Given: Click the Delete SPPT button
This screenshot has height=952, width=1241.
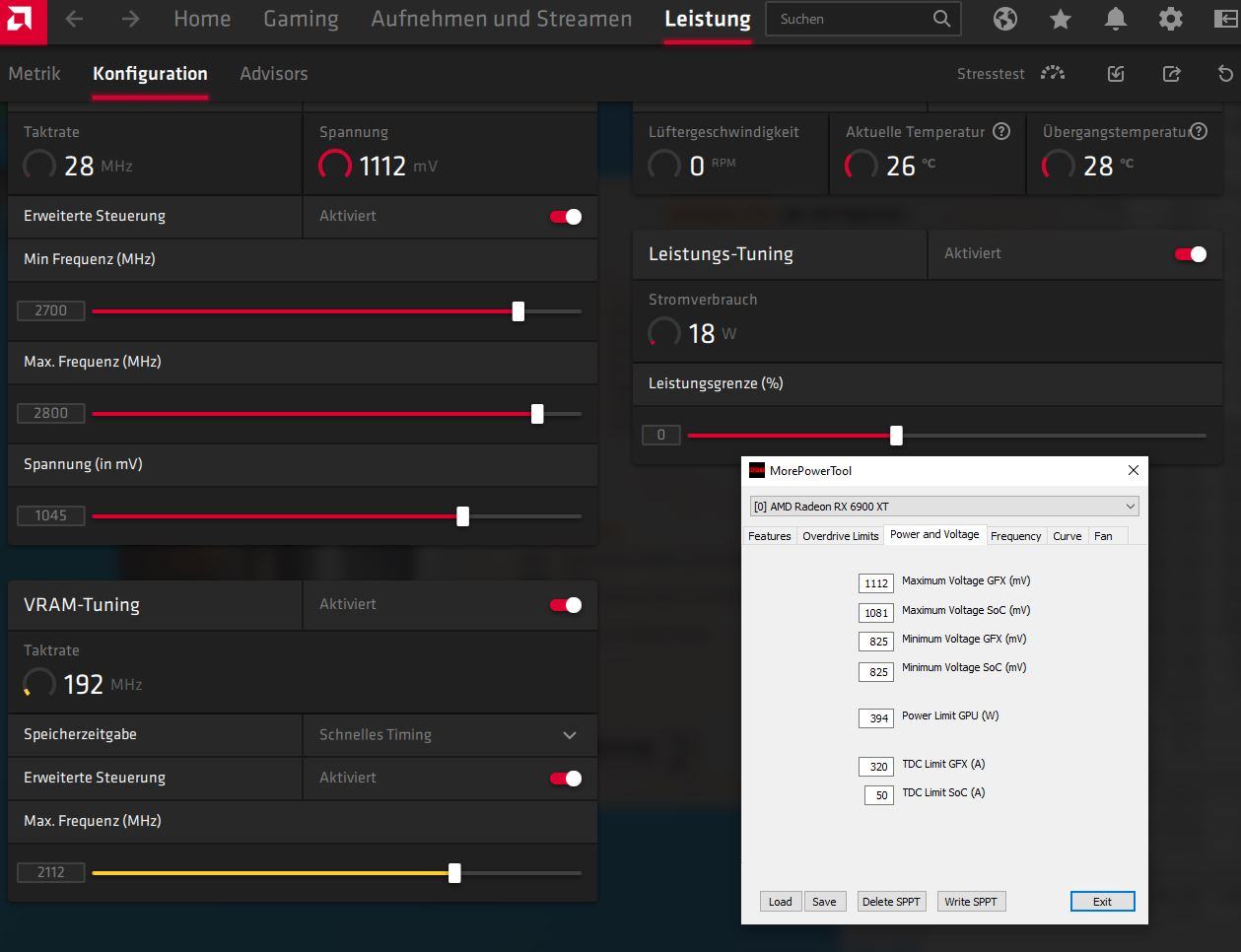Looking at the screenshot, I should 891,902.
